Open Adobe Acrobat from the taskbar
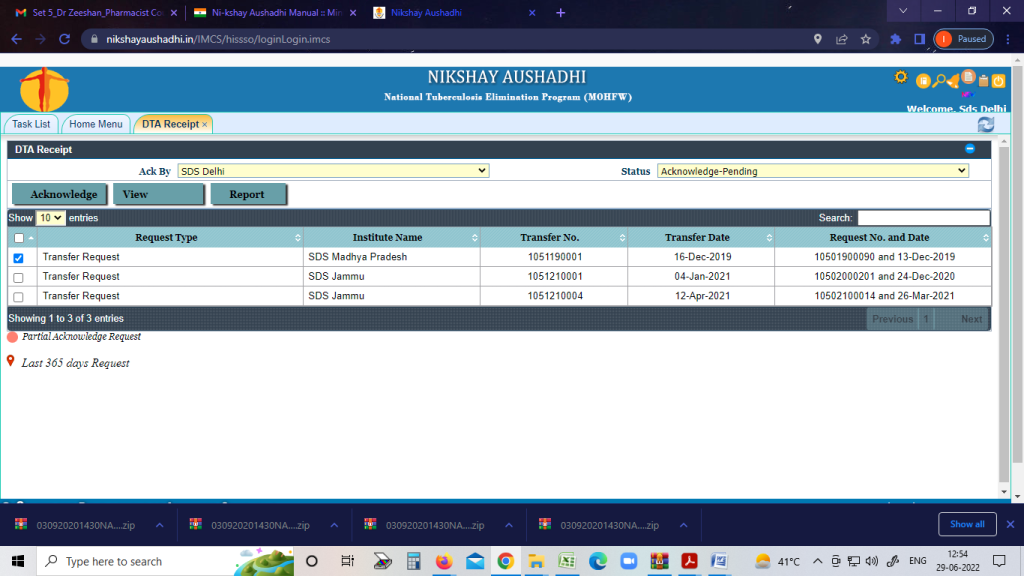1024x576 pixels. point(689,561)
